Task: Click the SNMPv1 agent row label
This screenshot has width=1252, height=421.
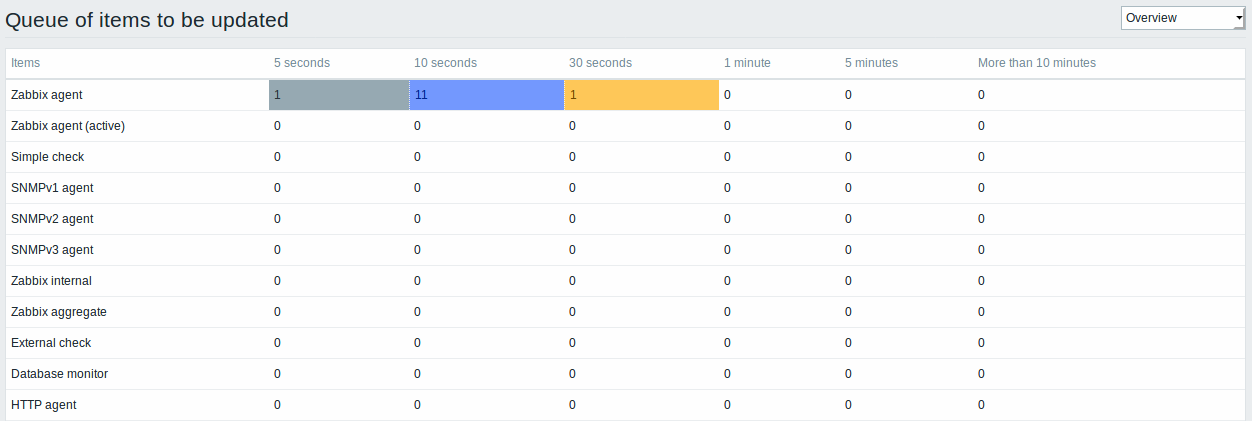Action: pyautogui.click(x=52, y=188)
